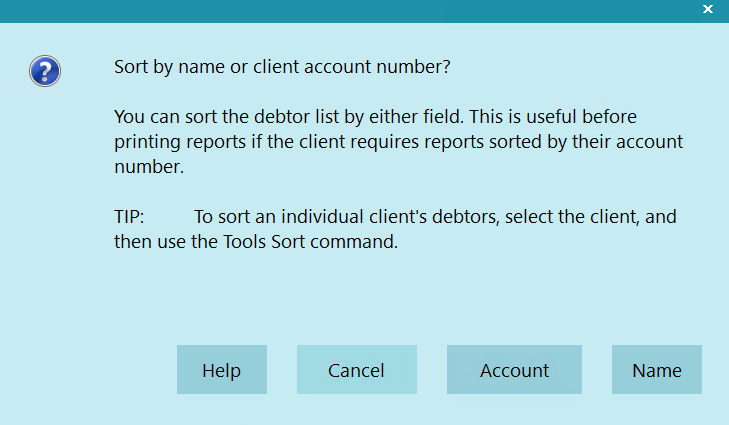
Task: Click the words 'either field' in the description
Action: 416,117
